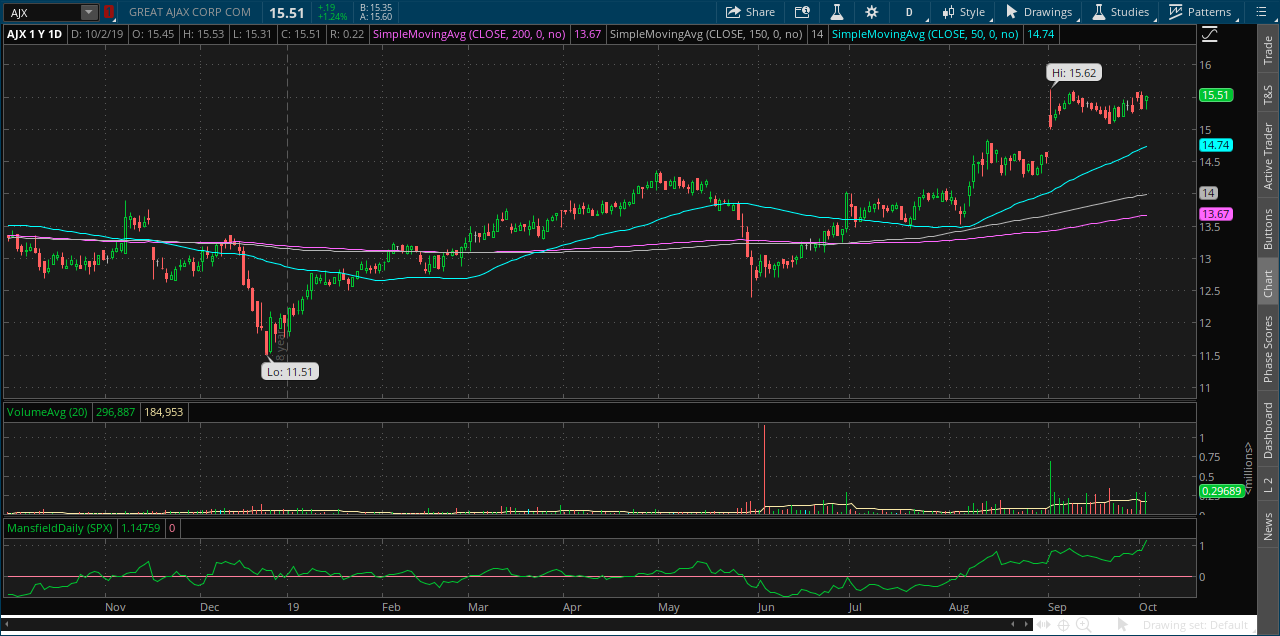Toggle the price axis scale icon
This screenshot has height=636, width=1280.
pyautogui.click(x=1210, y=34)
